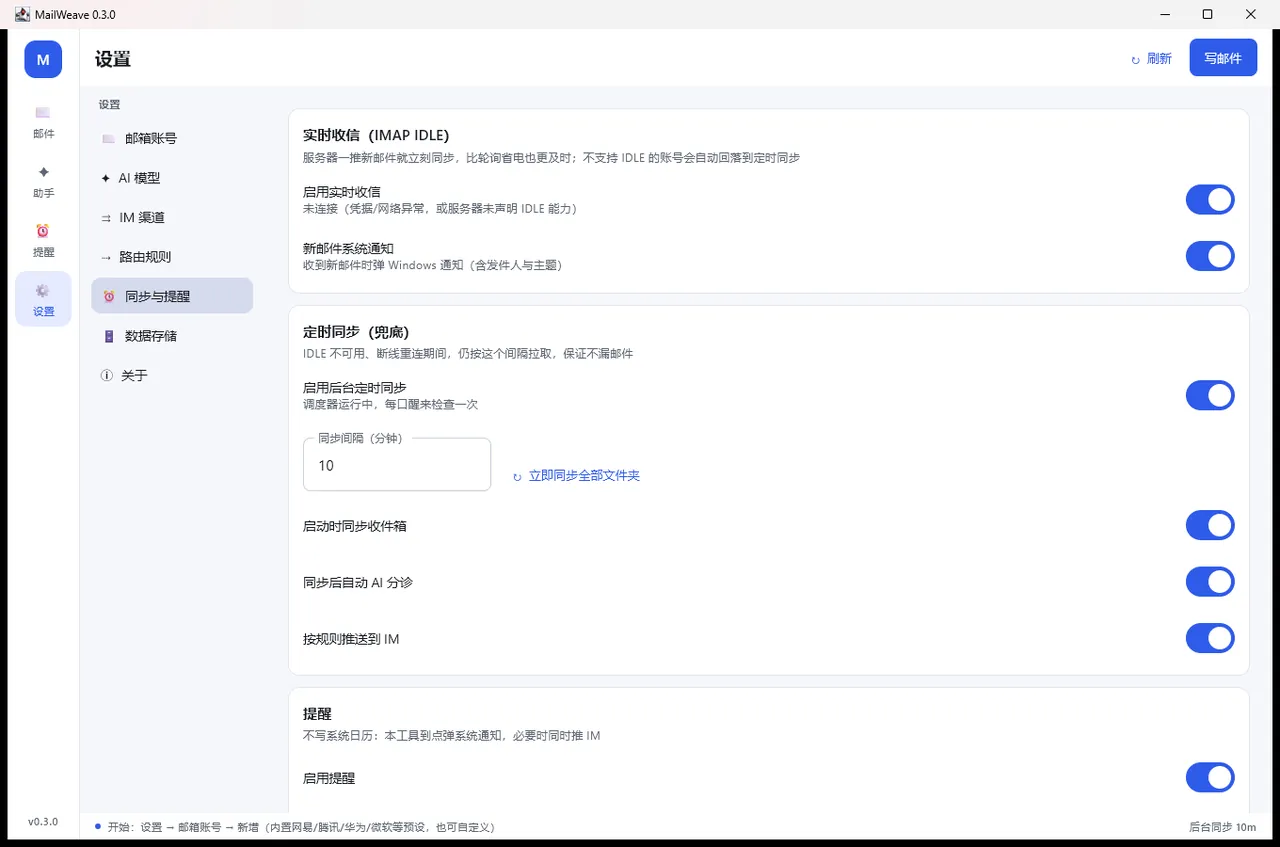The width and height of the screenshot is (1280, 847).
Task: Click the 未连接 status description text
Action: [440, 209]
